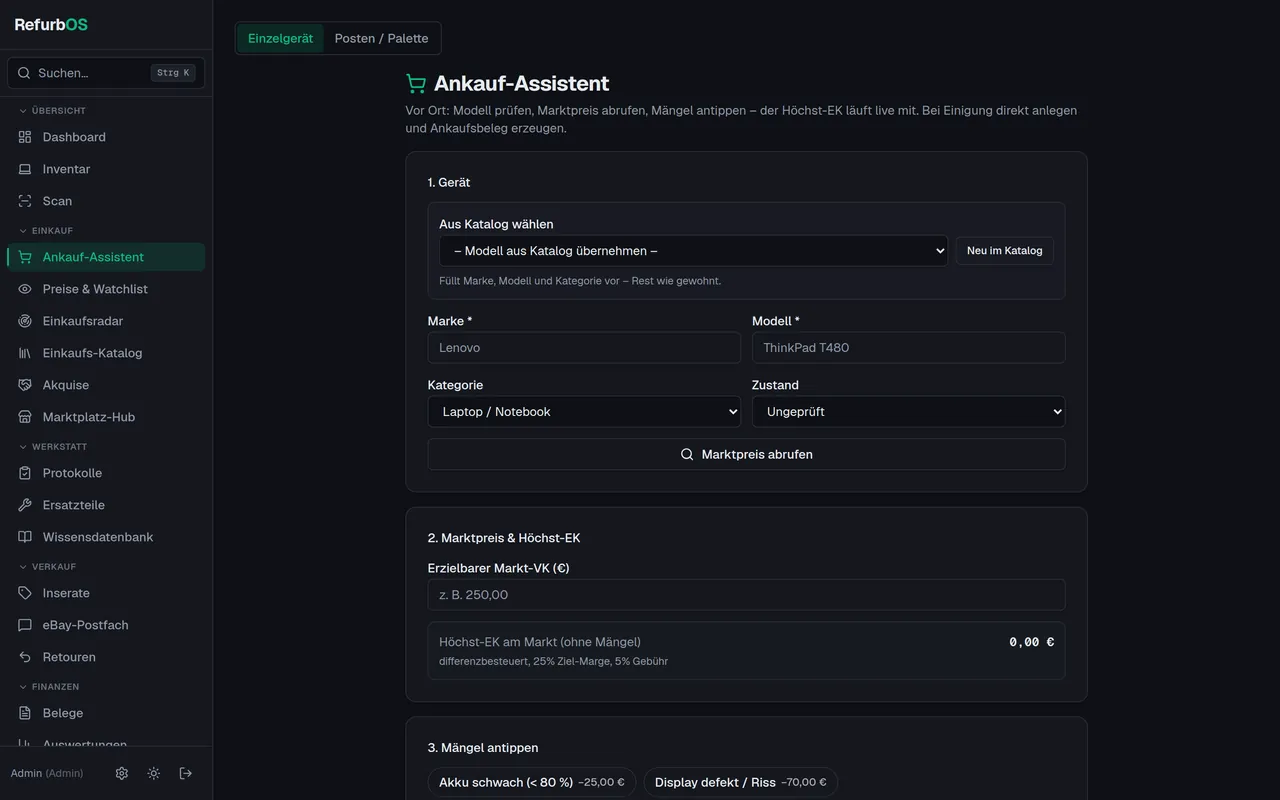This screenshot has height=800, width=1280.
Task: Click the Wissensdatenbank book icon
Action: click(x=25, y=537)
